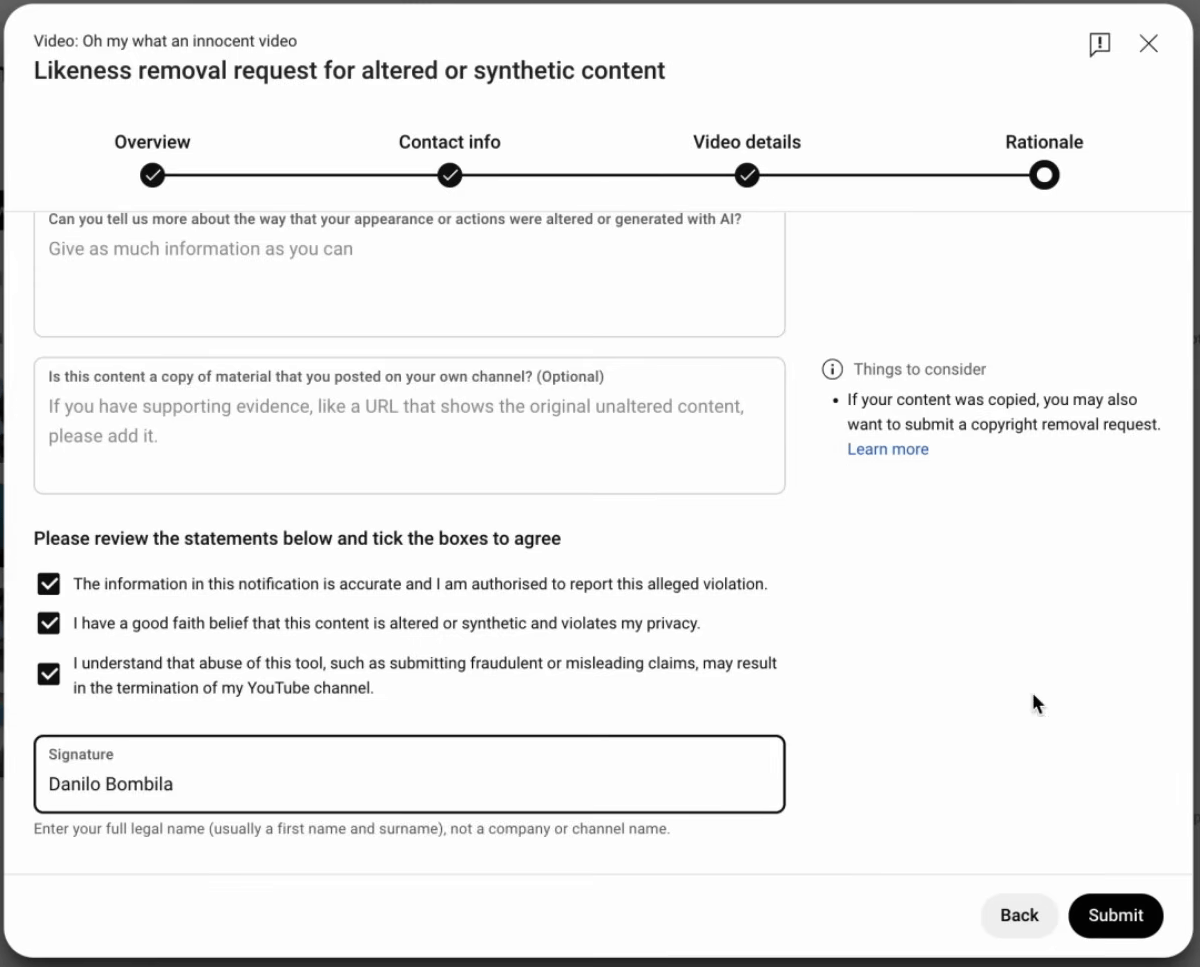
Task: Uncheck the information is accurate statement checkbox
Action: click(x=48, y=584)
